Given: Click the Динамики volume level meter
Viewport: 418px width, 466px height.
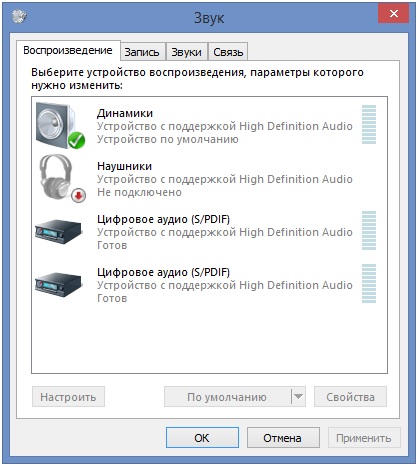Looking at the screenshot, I should [x=369, y=124].
